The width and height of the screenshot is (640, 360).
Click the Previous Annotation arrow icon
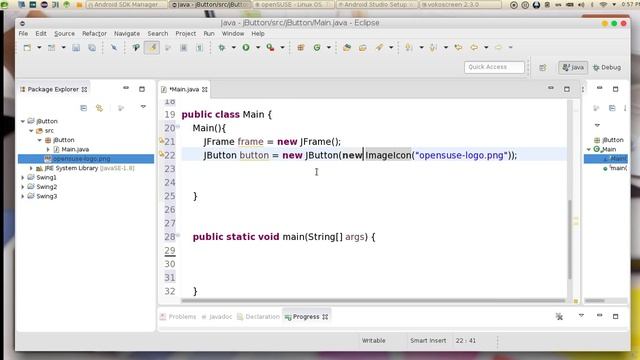click(x=433, y=48)
